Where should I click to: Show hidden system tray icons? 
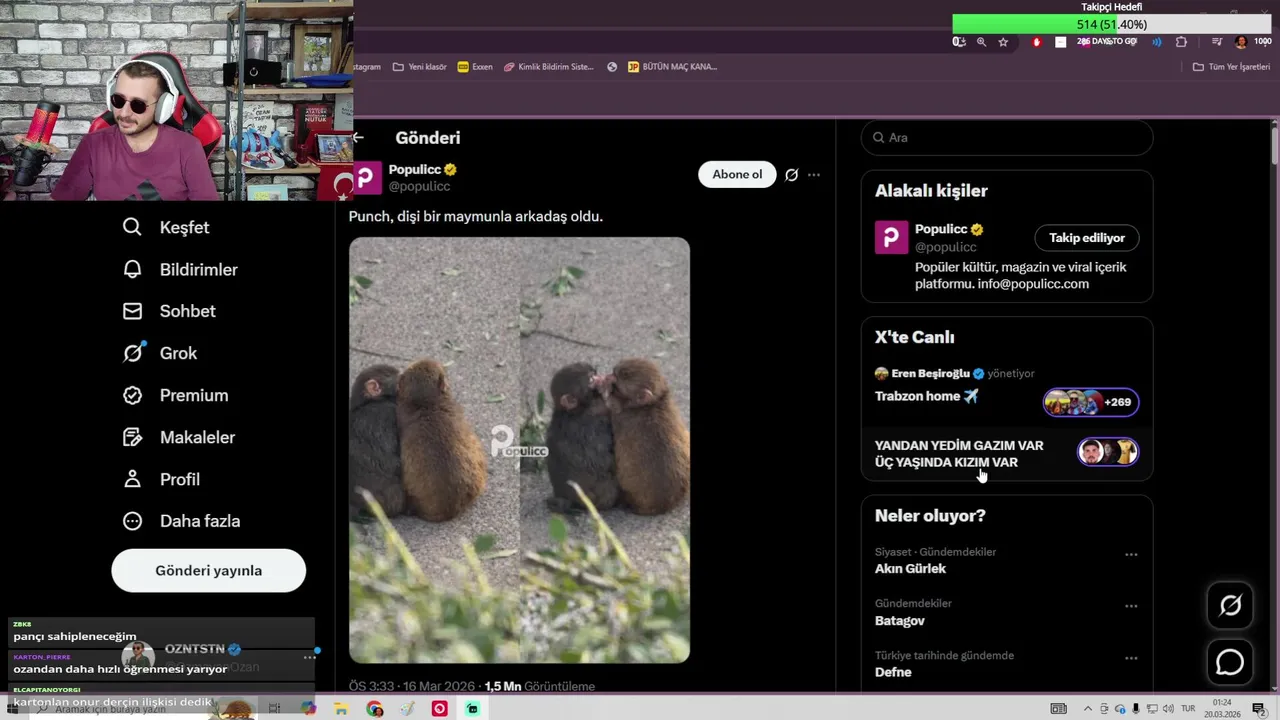(x=1088, y=709)
